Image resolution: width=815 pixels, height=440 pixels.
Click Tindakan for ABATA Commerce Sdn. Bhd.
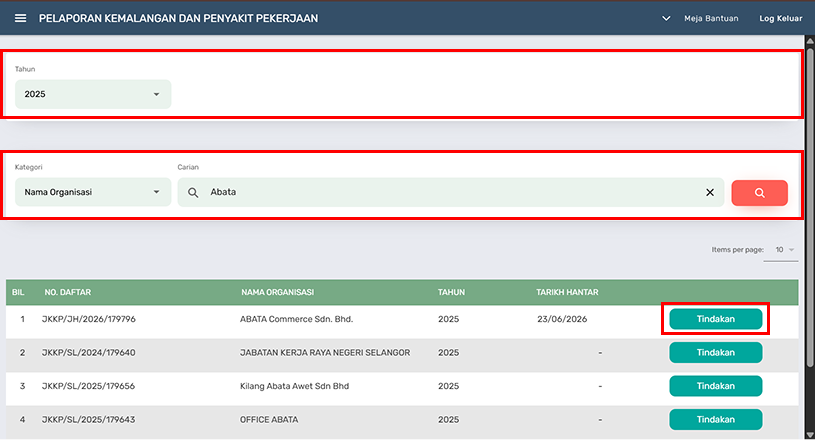click(x=715, y=319)
